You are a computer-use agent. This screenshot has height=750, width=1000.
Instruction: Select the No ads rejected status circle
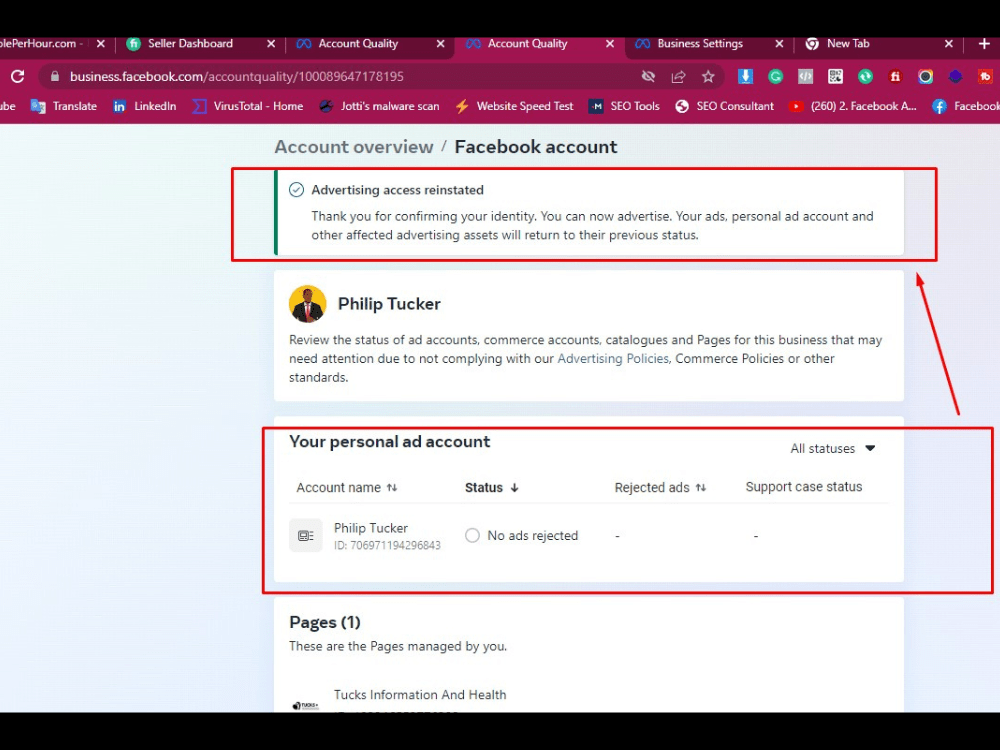pyautogui.click(x=472, y=535)
